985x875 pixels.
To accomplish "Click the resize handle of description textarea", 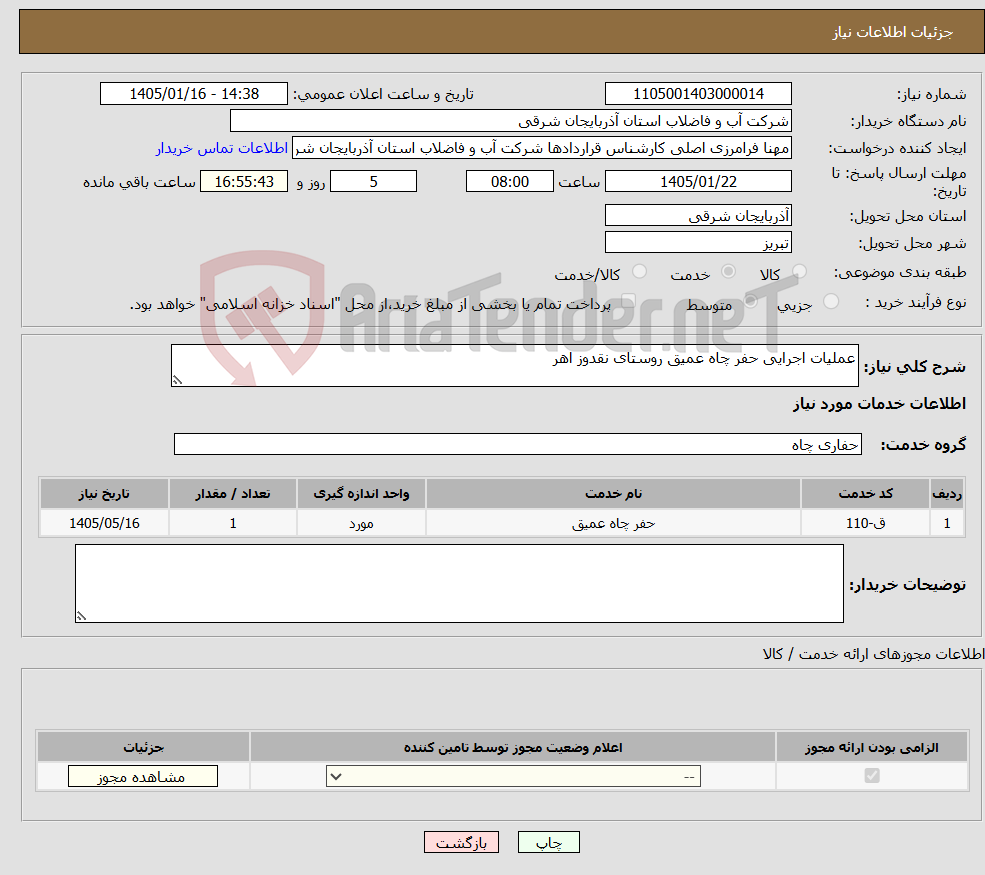I will [x=178, y=380].
